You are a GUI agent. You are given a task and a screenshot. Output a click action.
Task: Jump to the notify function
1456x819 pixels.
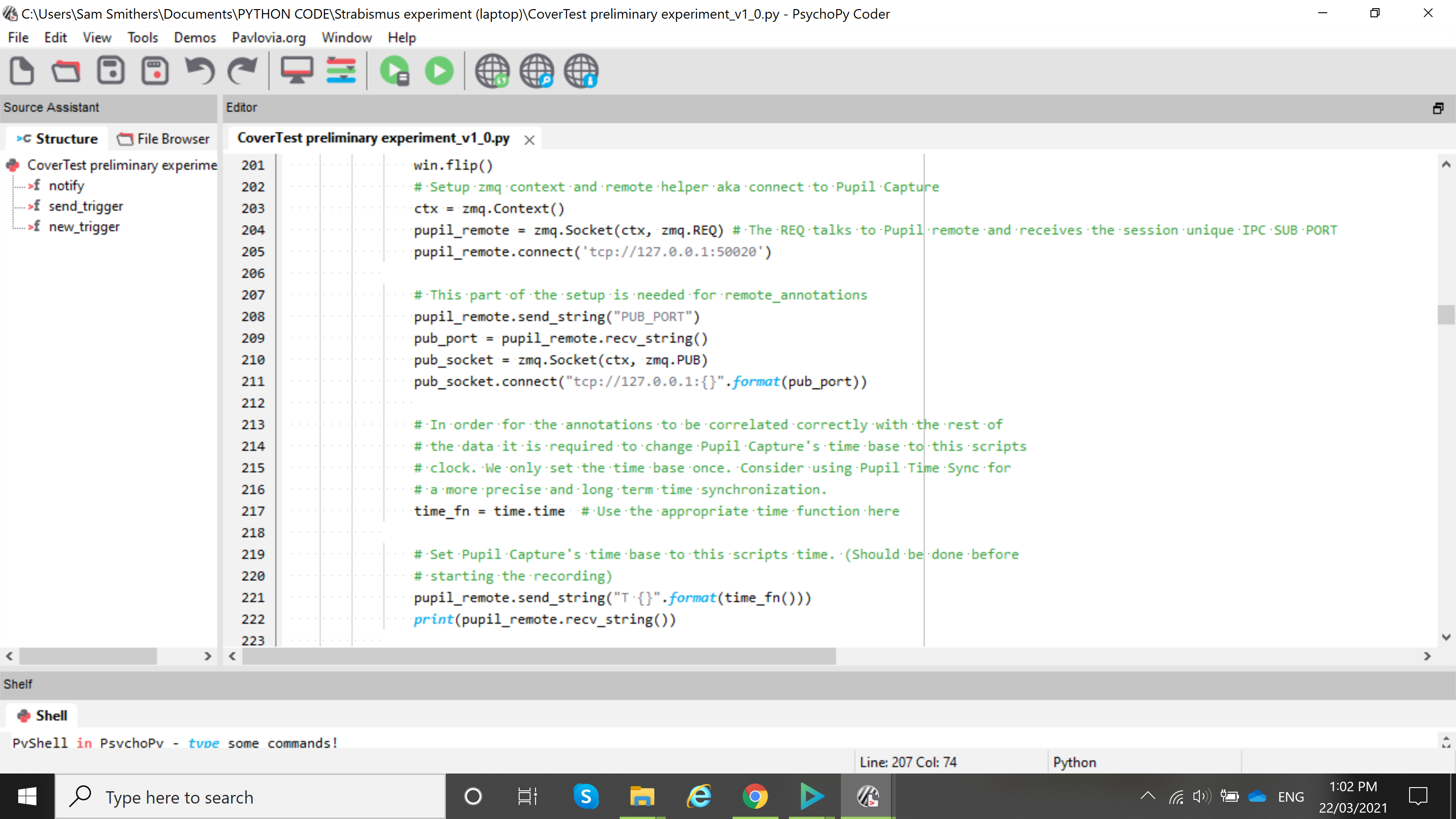pos(66,185)
